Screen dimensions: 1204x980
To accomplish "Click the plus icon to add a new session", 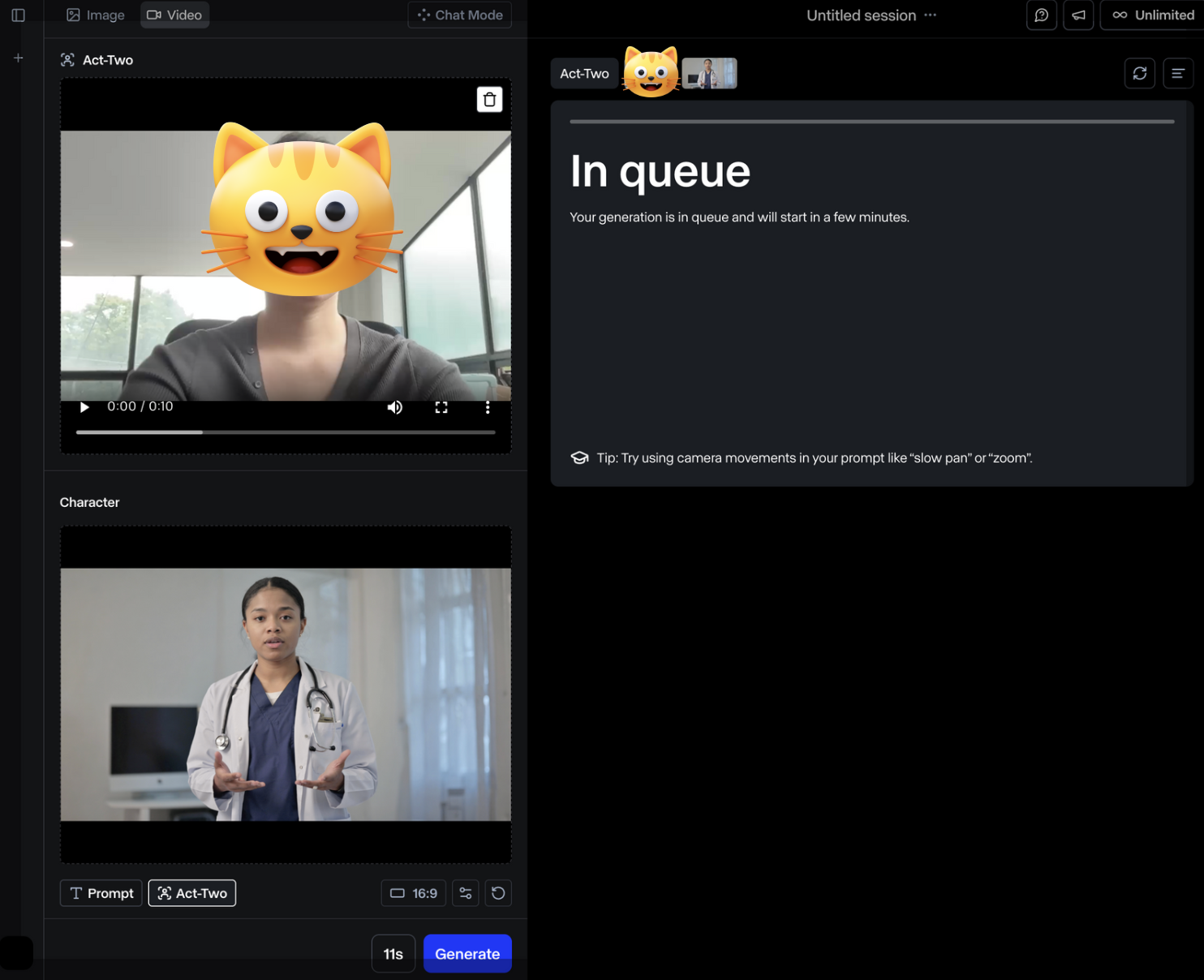I will [x=18, y=58].
